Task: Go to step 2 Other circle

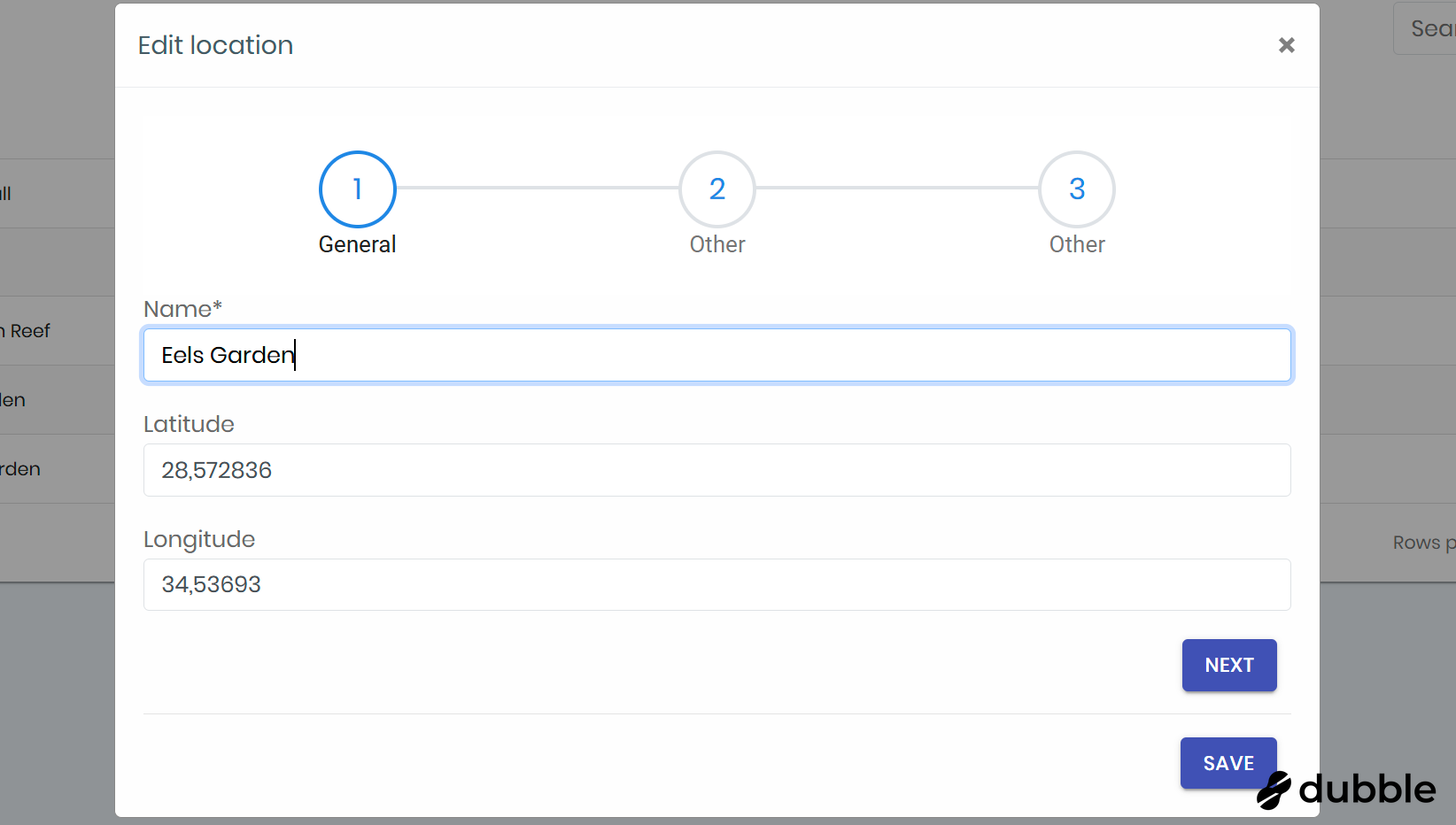Action: click(717, 189)
